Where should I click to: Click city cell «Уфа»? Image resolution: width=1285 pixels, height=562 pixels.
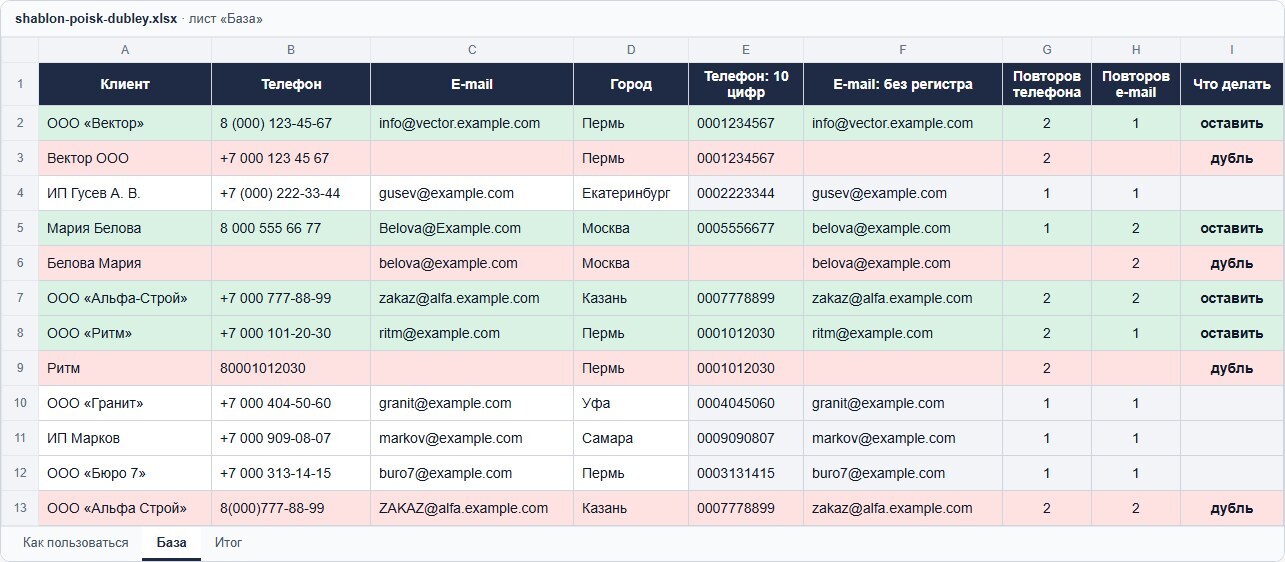click(x=631, y=403)
